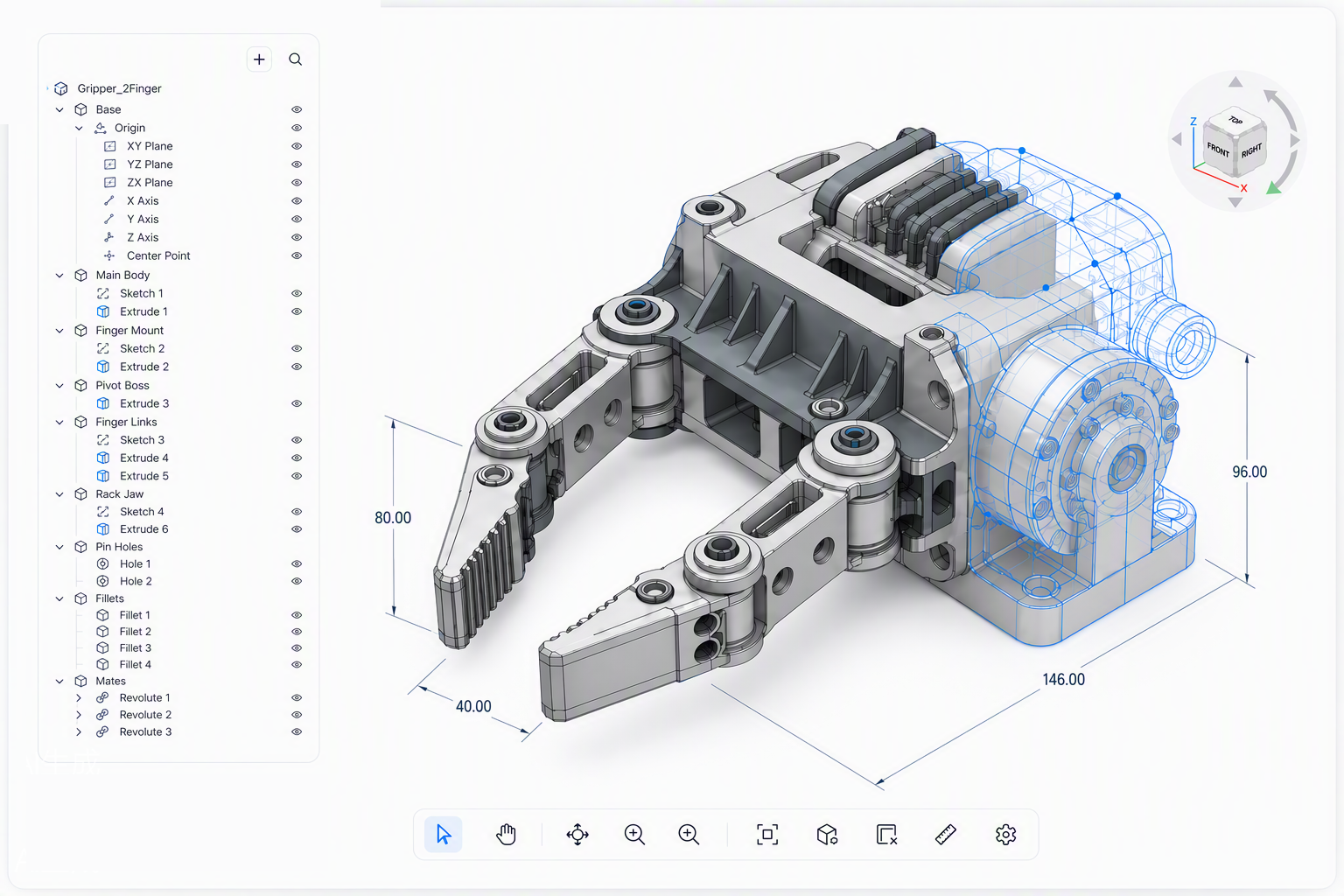Image resolution: width=1344 pixels, height=896 pixels.
Task: Click the hole icon next to Hole 1
Action: (x=103, y=563)
